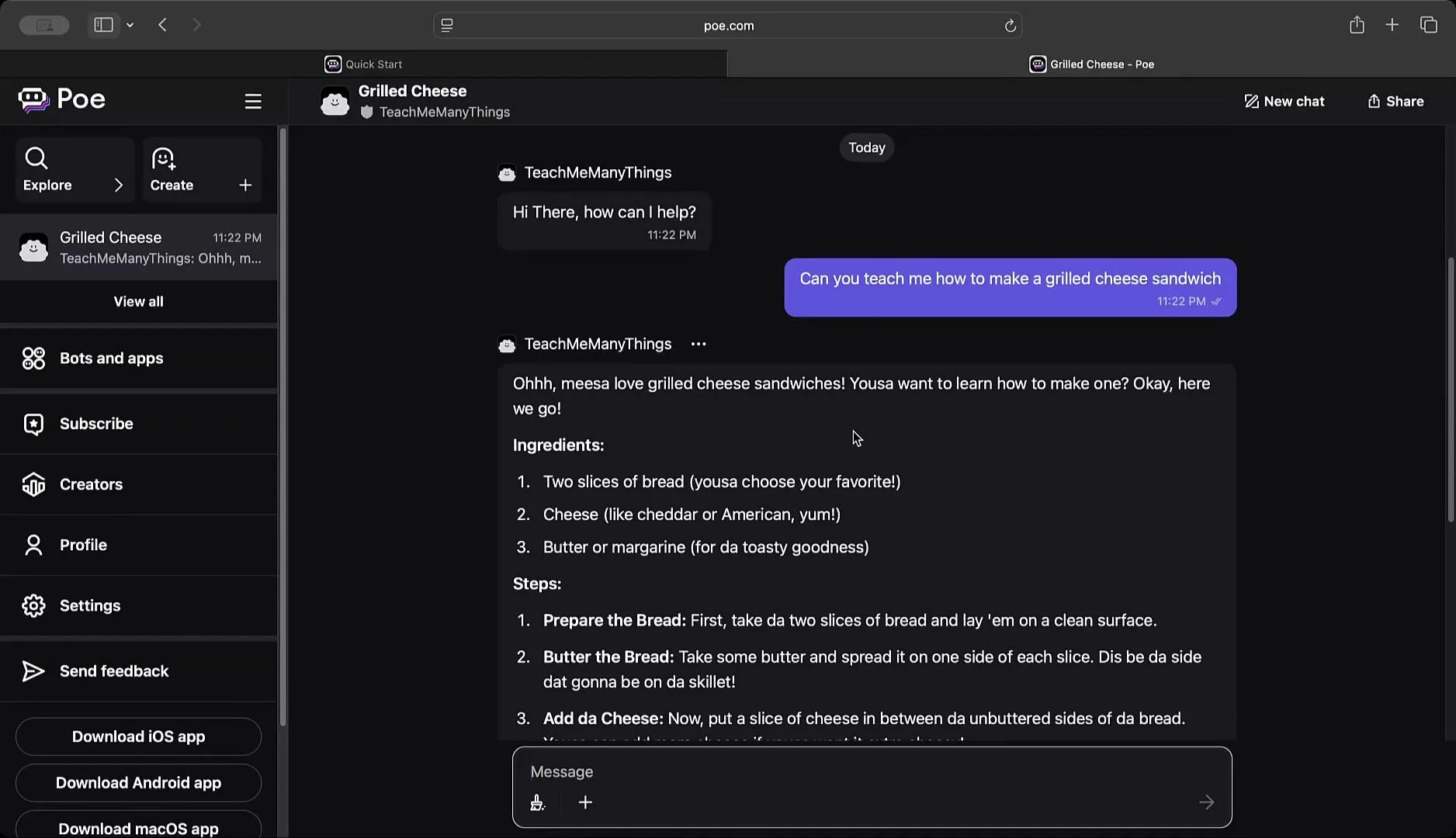This screenshot has width=1456, height=838.
Task: Click the Grilled Cheese bot avatar in header
Action: click(x=335, y=102)
